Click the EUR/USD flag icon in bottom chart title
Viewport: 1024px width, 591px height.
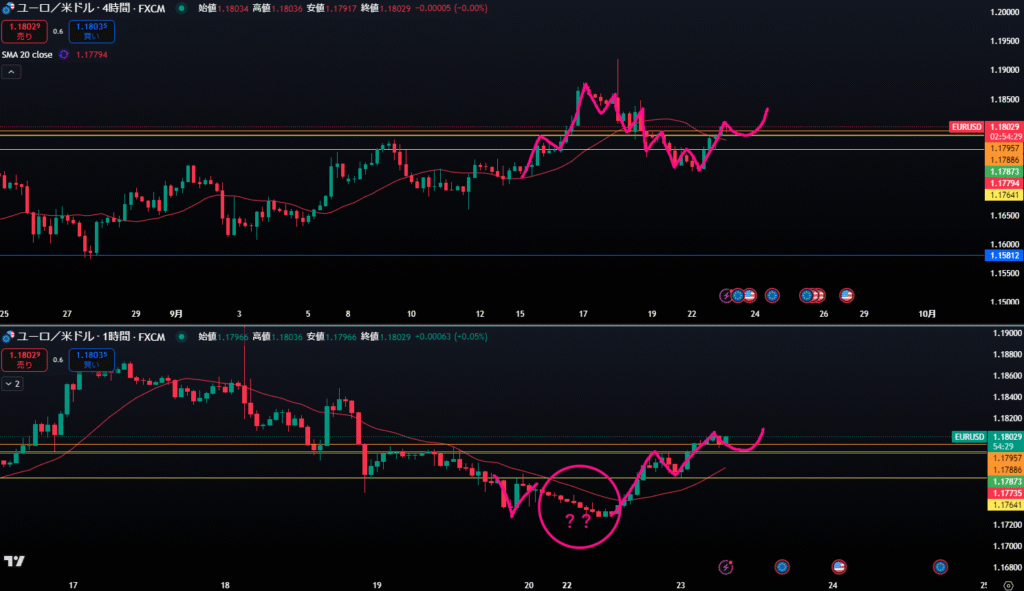pyautogui.click(x=9, y=336)
